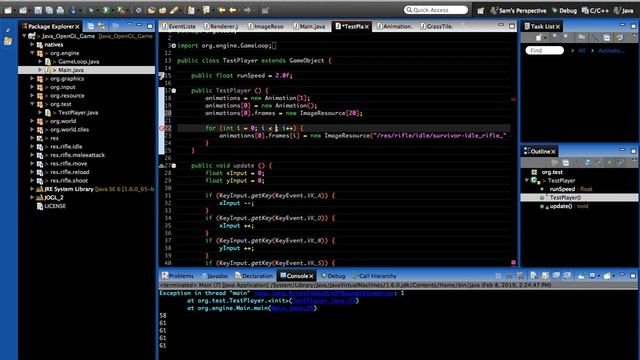Image resolution: width=640 pixels, height=360 pixels.
Task: Click the Clear Console icon
Action: click(534, 276)
